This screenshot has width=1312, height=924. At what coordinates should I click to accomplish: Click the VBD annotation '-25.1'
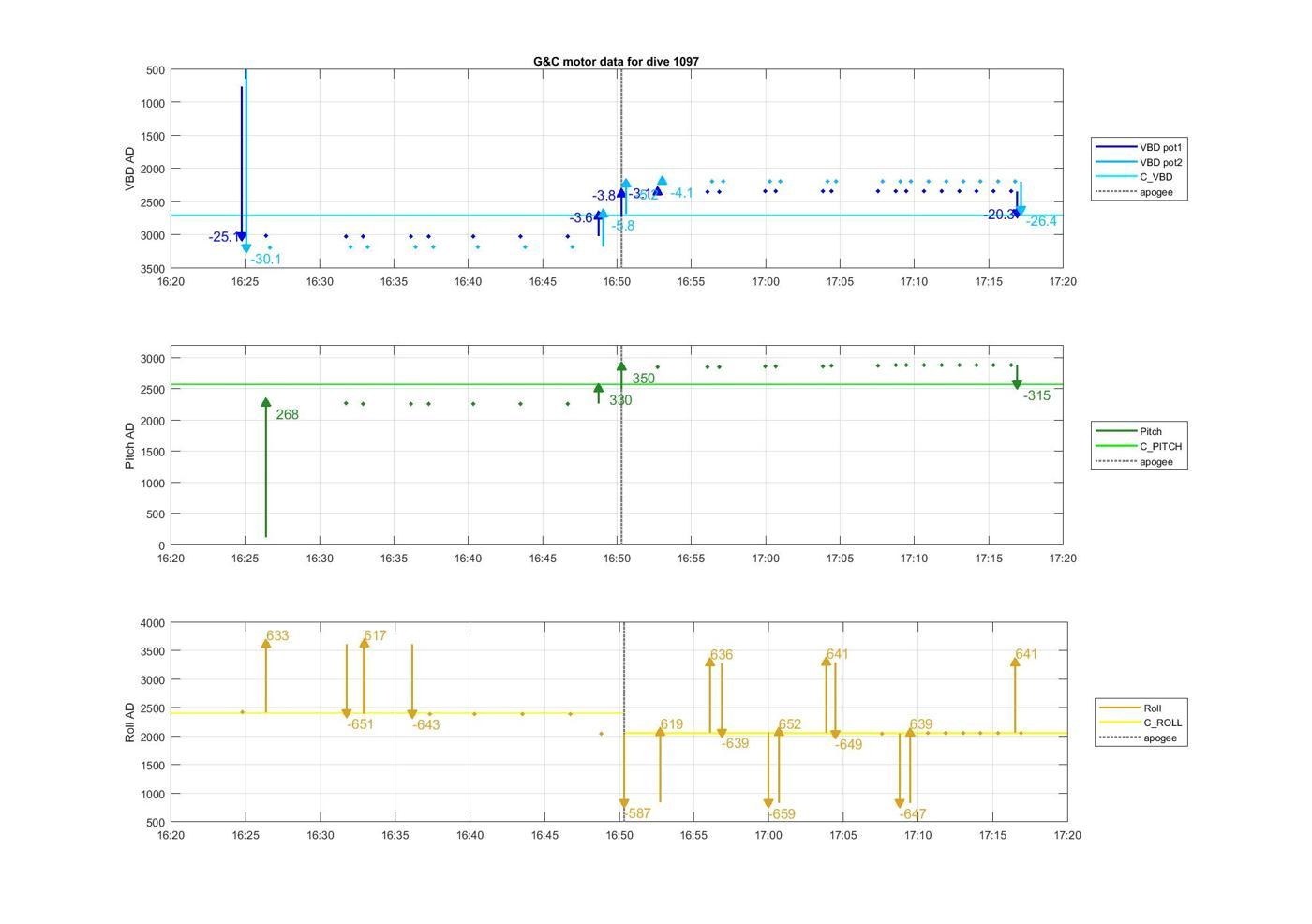223,237
